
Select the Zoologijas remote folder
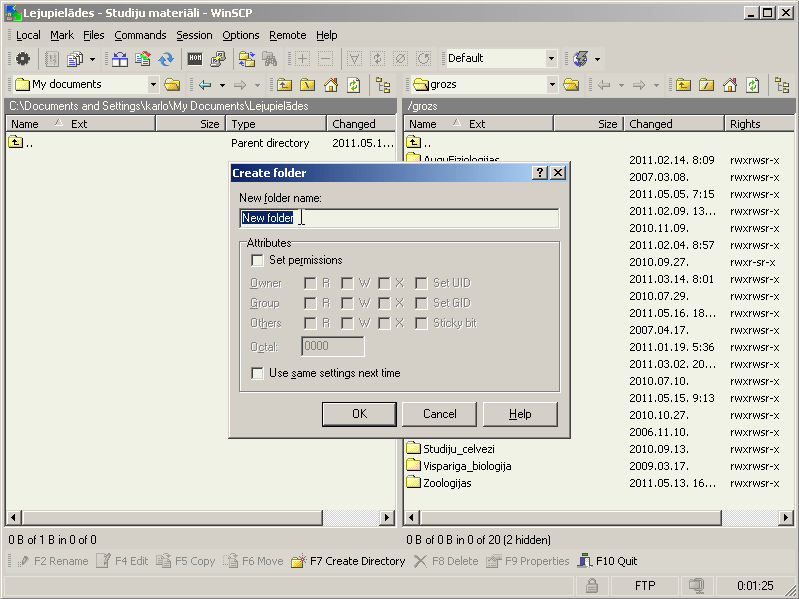439,483
